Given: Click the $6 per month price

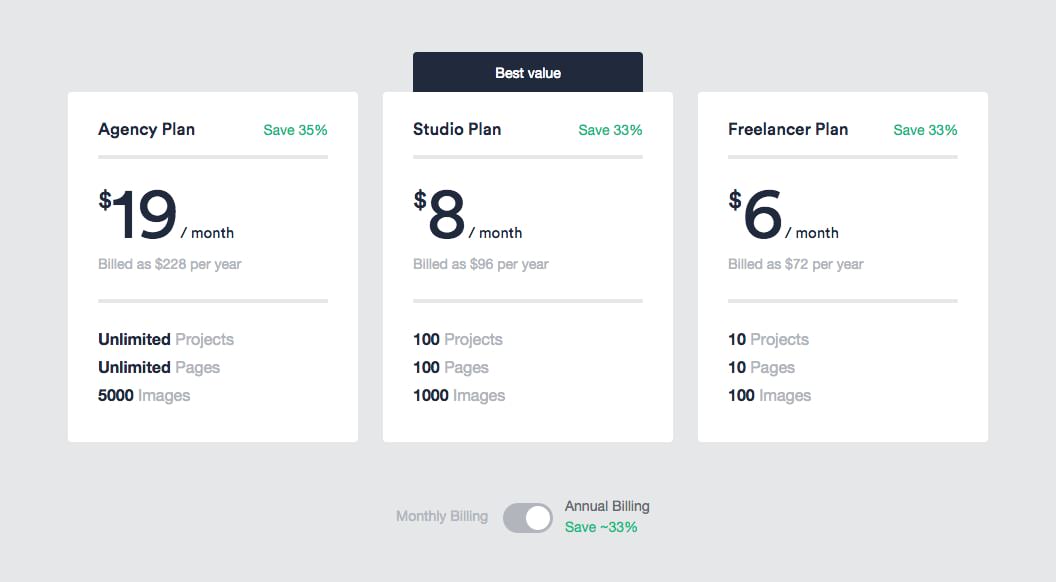Looking at the screenshot, I should click(782, 217).
